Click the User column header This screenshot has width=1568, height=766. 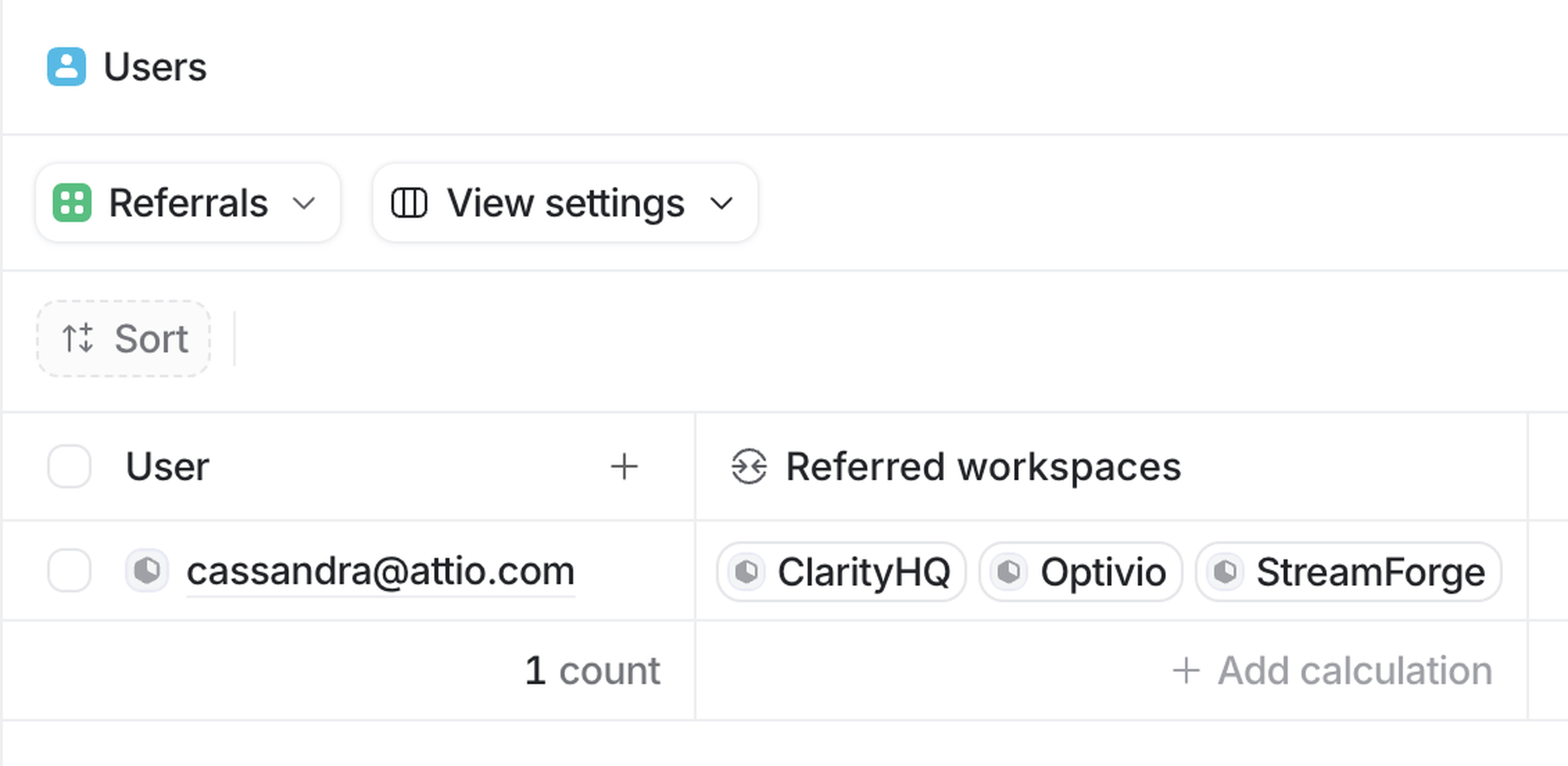click(x=168, y=467)
